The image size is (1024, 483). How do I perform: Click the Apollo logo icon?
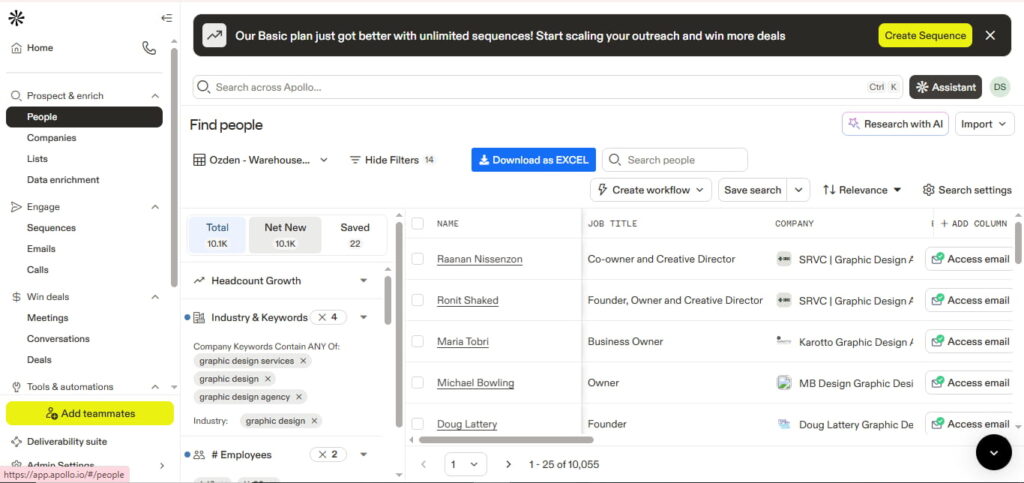pyautogui.click(x=16, y=18)
